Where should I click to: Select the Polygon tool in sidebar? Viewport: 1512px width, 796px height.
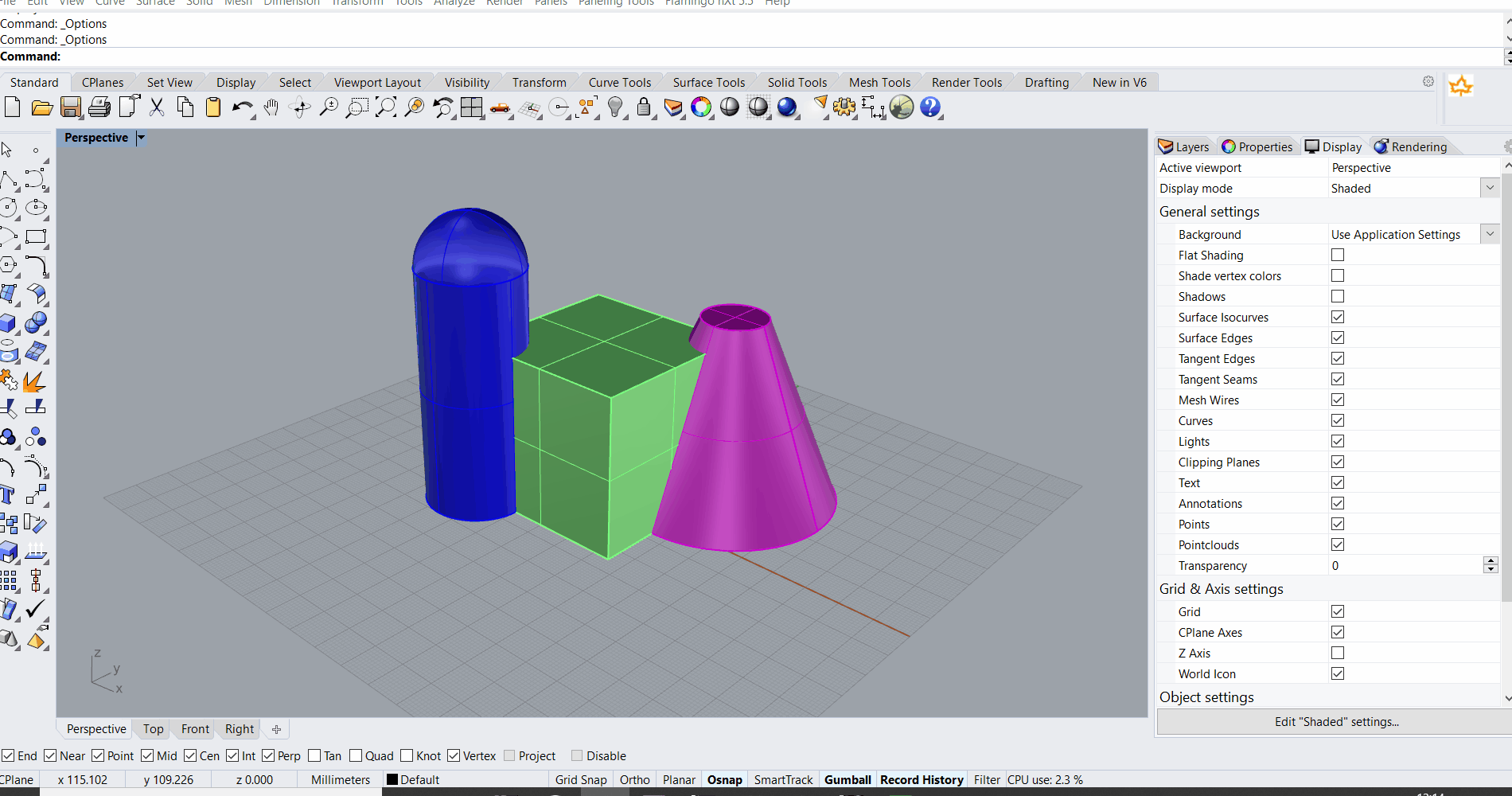tap(8, 266)
